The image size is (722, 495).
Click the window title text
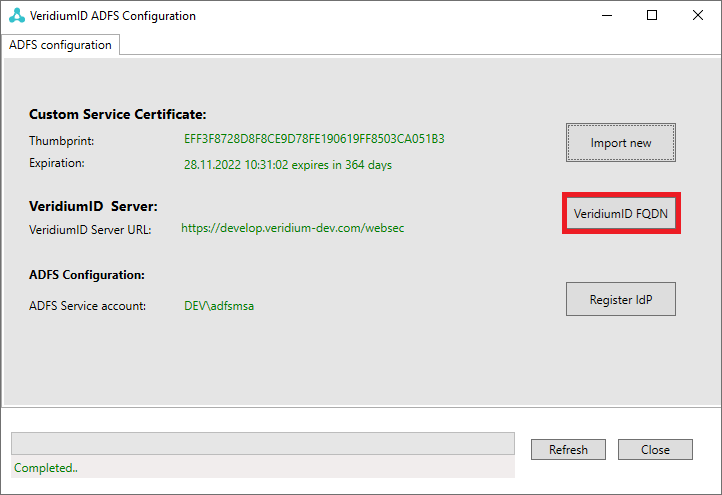(113, 16)
